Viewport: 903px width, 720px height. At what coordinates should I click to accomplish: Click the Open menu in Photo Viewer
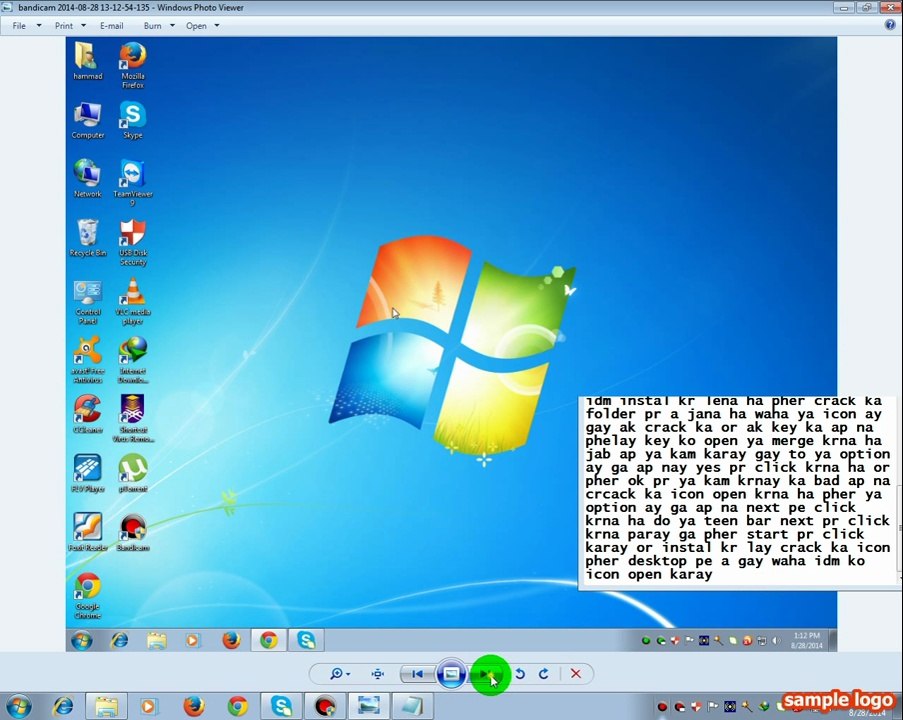196,26
